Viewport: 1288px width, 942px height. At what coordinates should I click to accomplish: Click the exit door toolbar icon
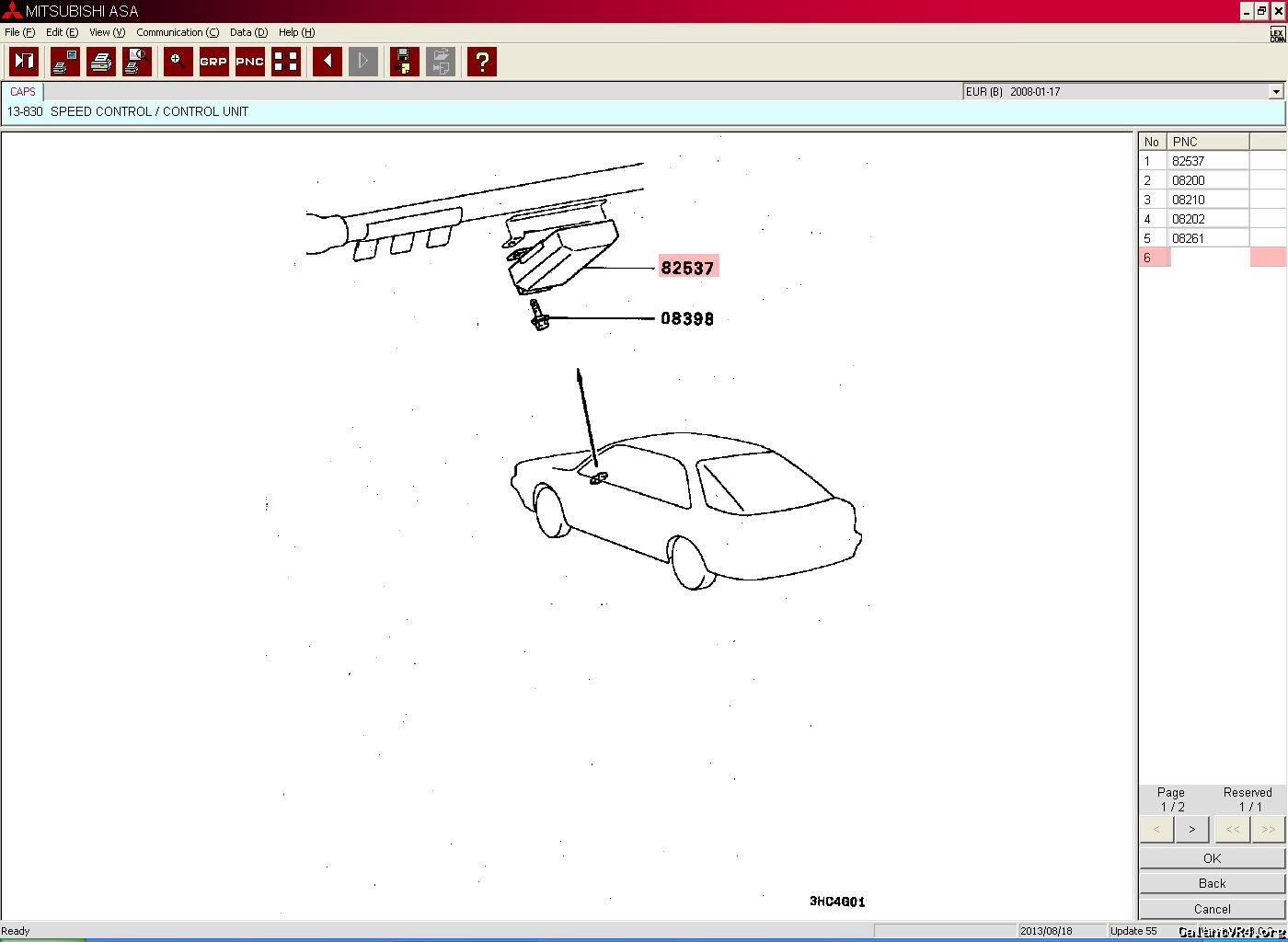(x=24, y=62)
